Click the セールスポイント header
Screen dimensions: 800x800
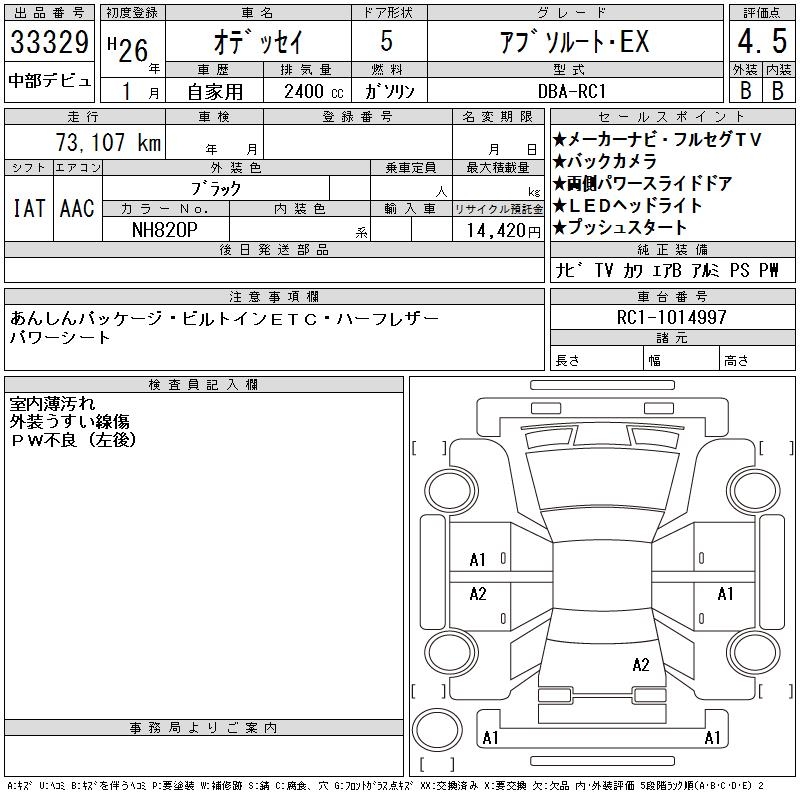coord(672,117)
